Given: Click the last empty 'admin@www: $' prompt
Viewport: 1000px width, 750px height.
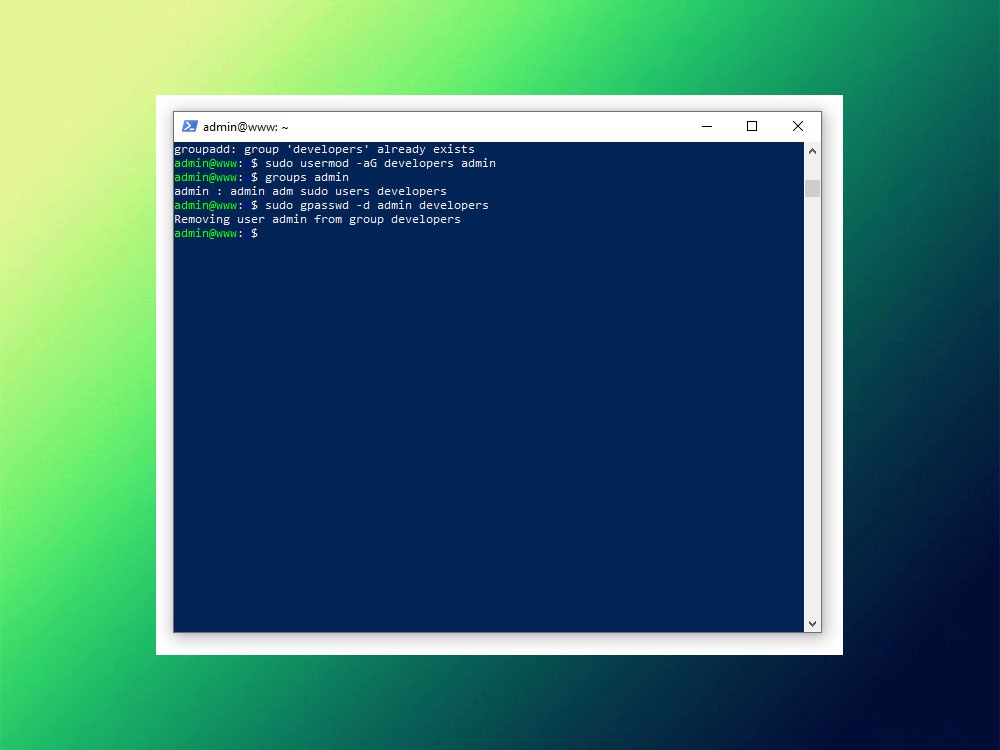Looking at the screenshot, I should 215,233.
